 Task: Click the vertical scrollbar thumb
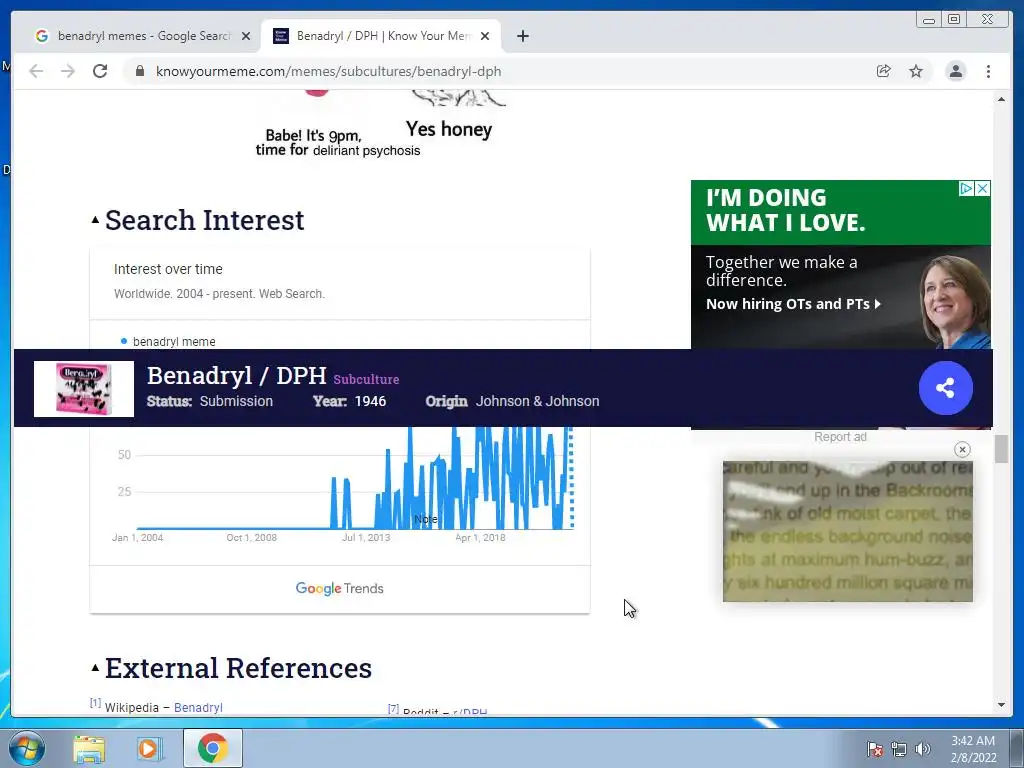coord(1001,449)
